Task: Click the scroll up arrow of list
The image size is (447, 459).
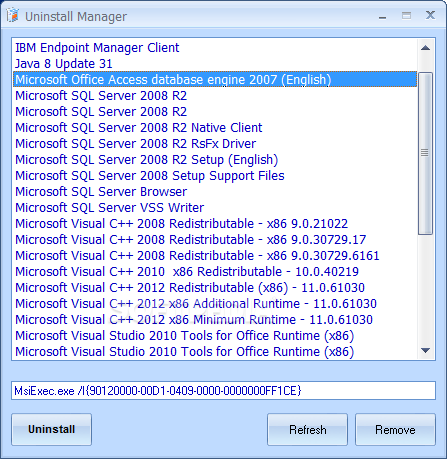Action: (425, 48)
